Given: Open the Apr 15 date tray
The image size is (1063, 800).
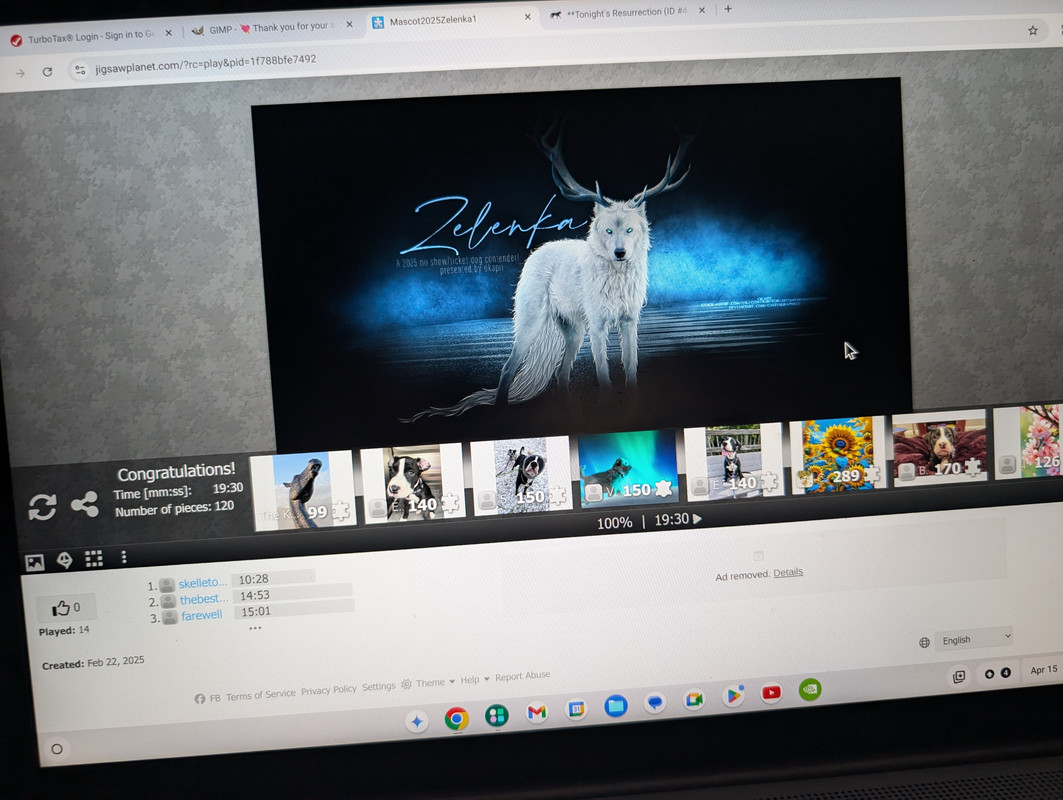Looking at the screenshot, I should pos(1043,669).
